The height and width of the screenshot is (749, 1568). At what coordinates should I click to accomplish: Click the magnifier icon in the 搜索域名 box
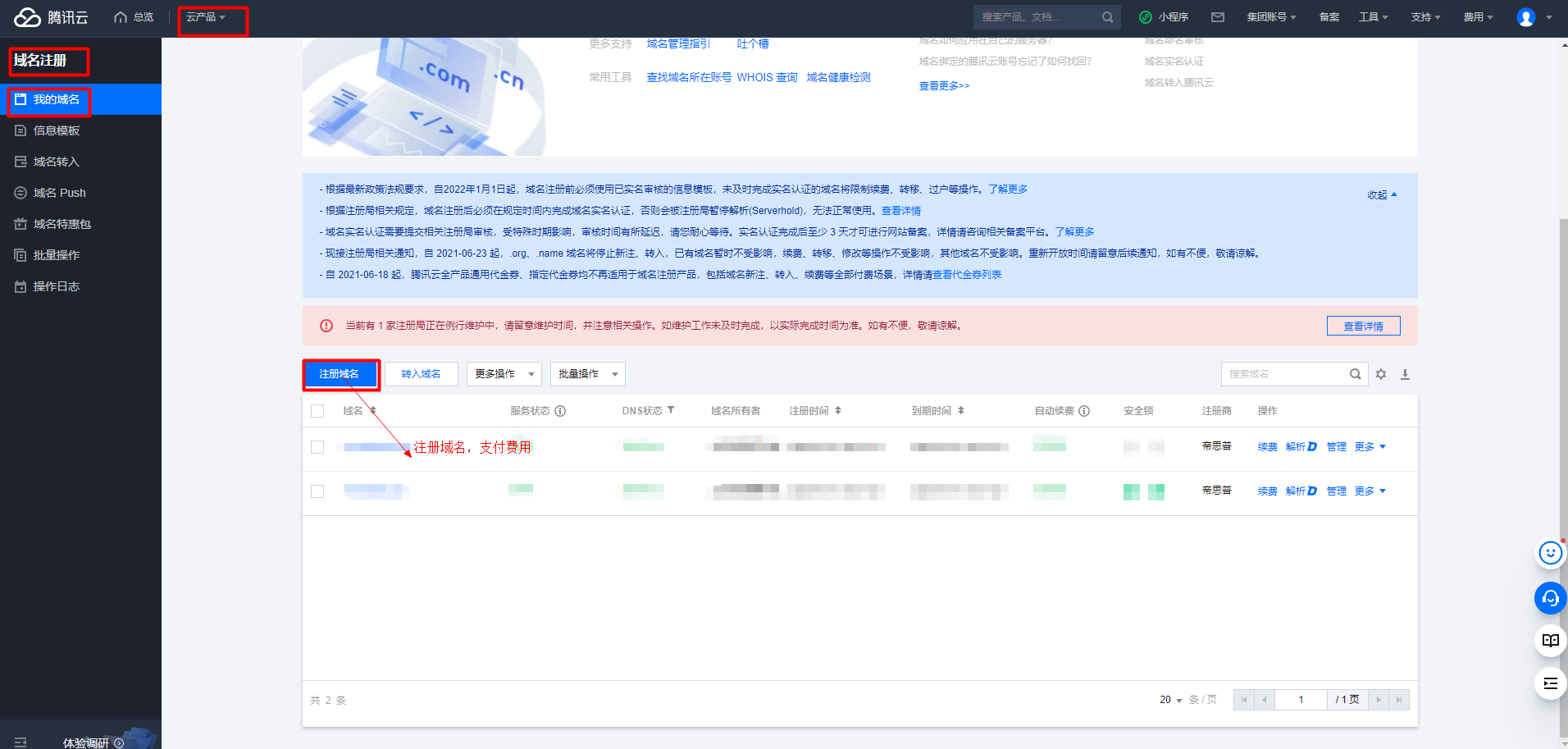pos(1356,374)
